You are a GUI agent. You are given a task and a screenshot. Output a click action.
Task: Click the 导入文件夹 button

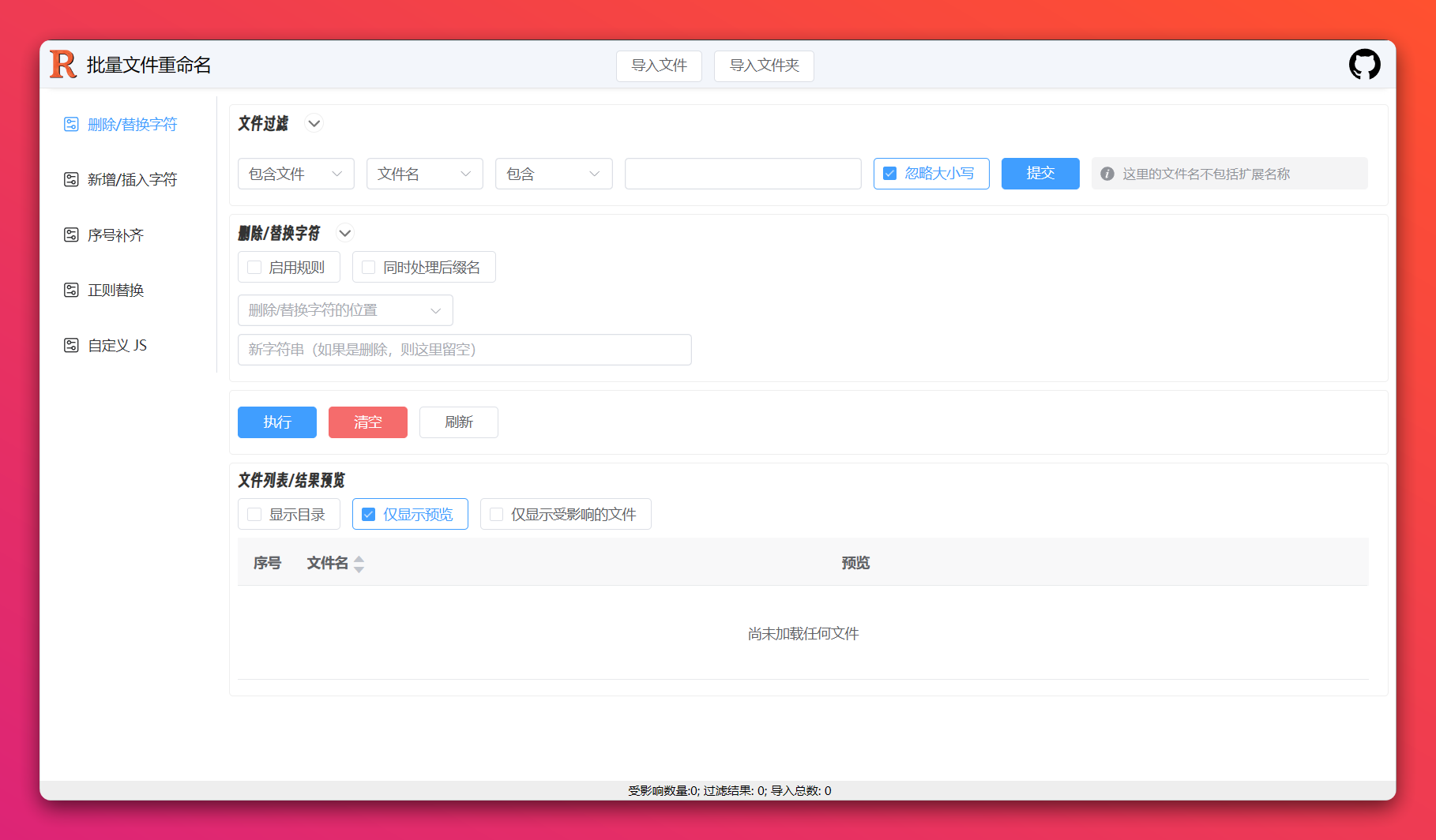764,66
